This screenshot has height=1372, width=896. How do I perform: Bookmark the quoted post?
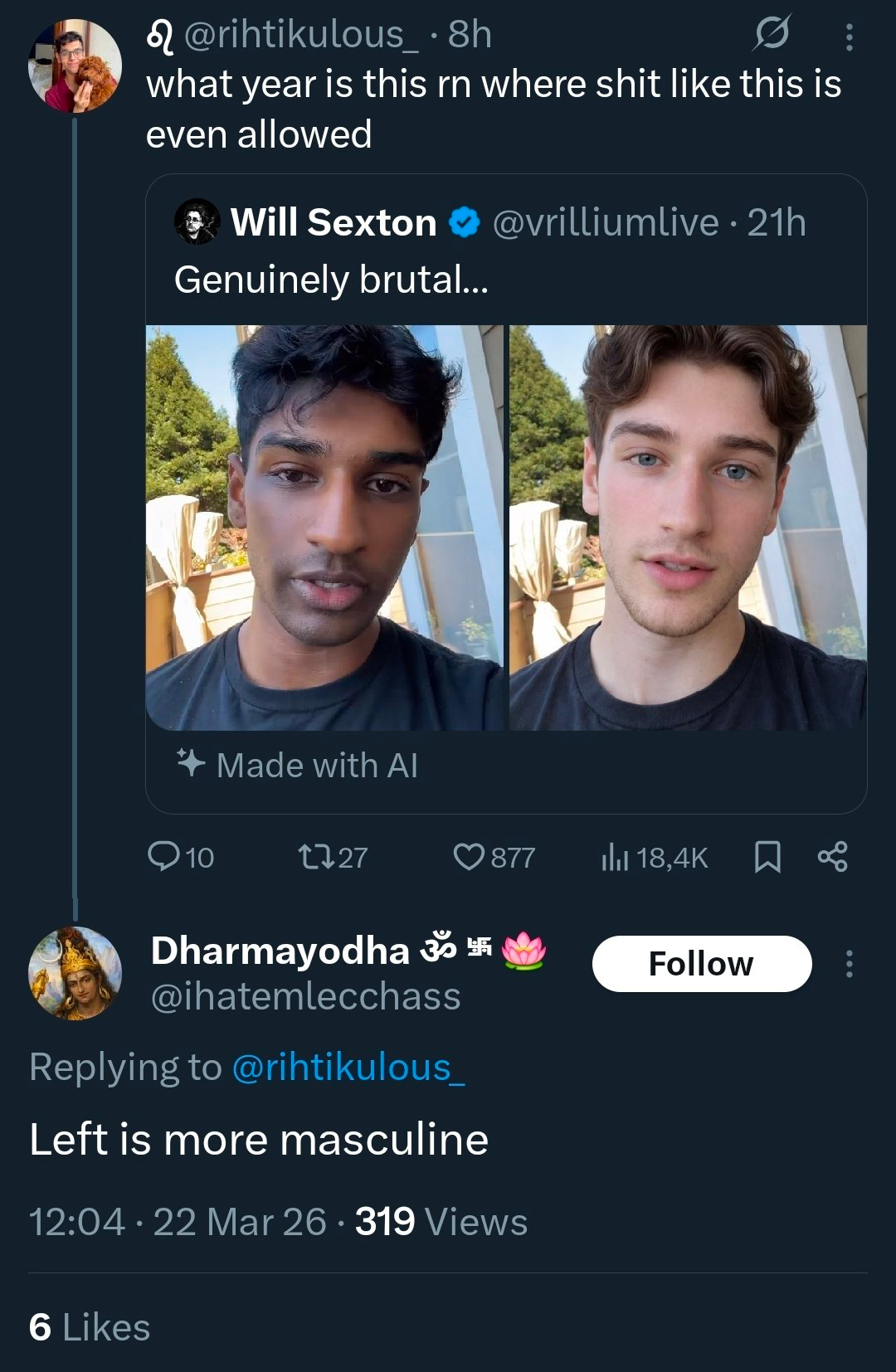tap(767, 856)
